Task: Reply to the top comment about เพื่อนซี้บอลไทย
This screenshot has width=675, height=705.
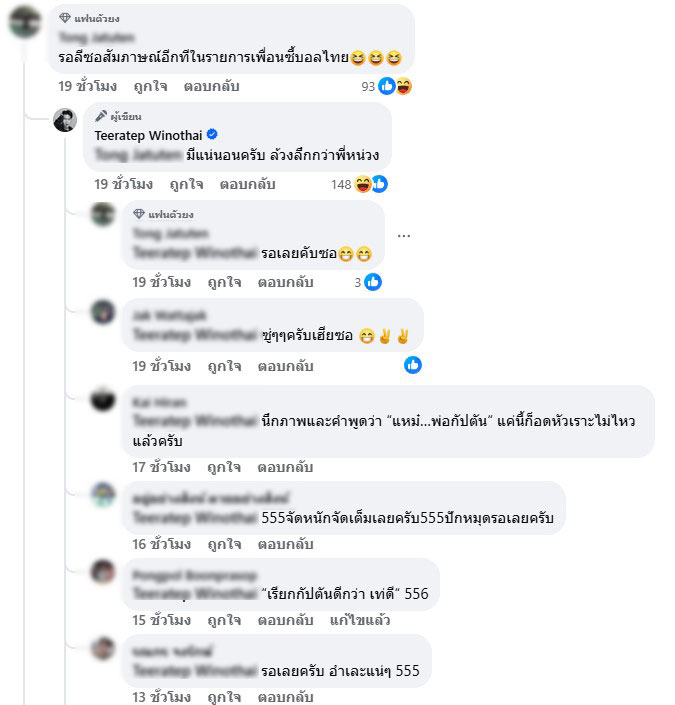Action: coord(211,86)
